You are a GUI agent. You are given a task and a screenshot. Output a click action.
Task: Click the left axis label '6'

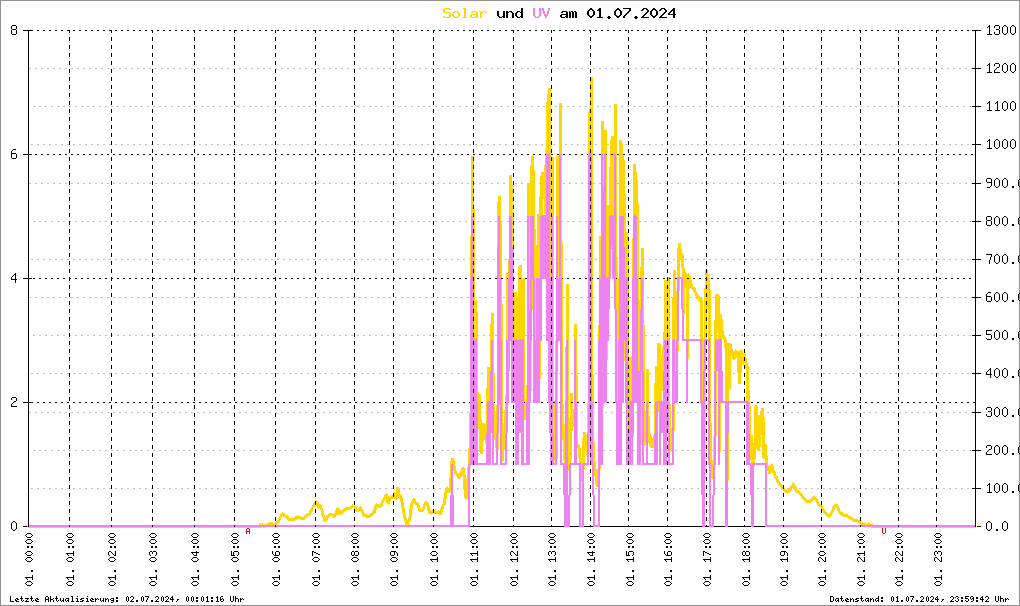point(14,155)
